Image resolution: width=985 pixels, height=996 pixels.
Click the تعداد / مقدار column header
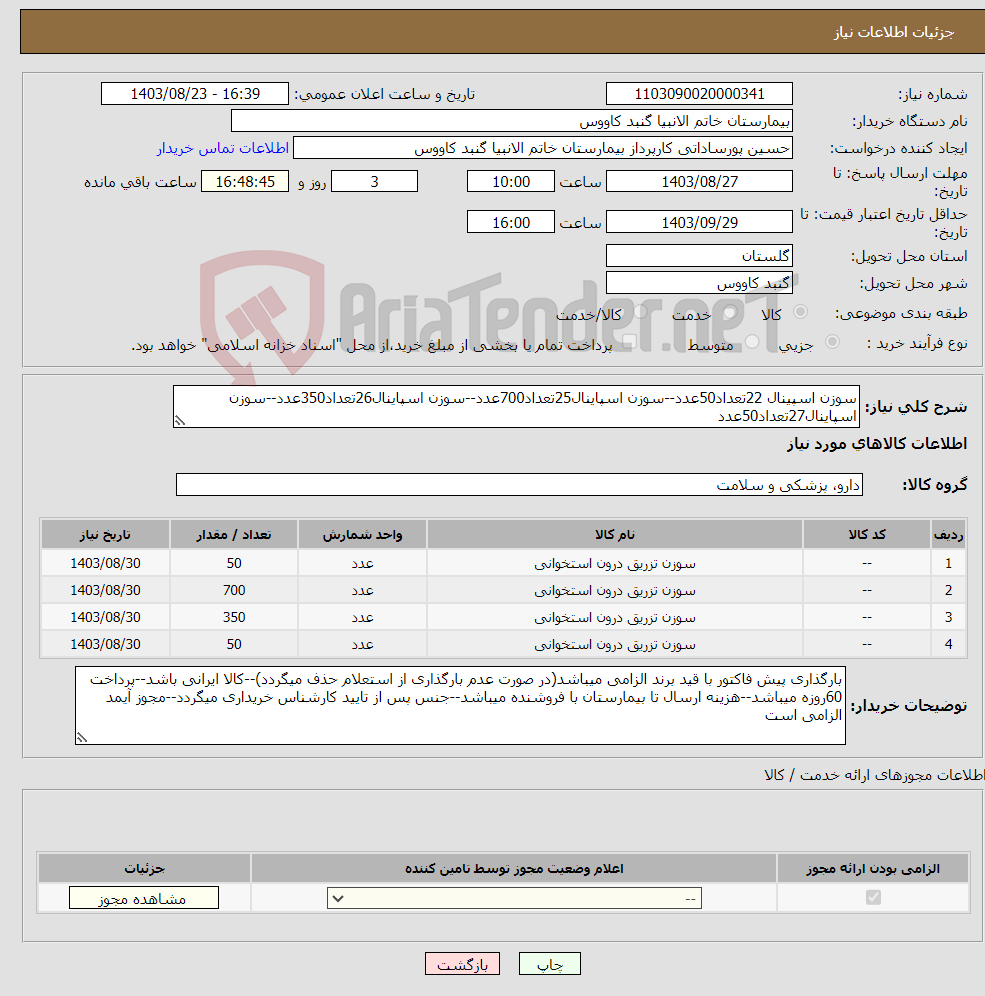[x=234, y=534]
